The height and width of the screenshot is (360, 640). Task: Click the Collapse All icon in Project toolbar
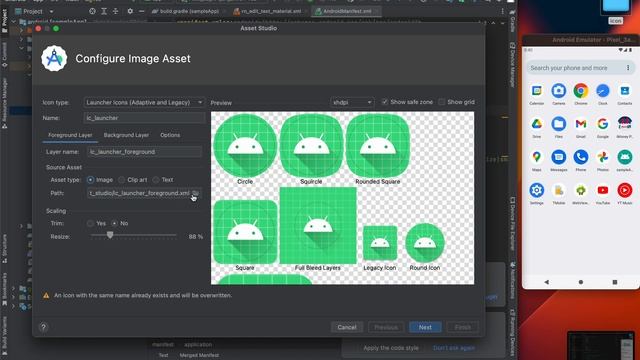(x=116, y=11)
